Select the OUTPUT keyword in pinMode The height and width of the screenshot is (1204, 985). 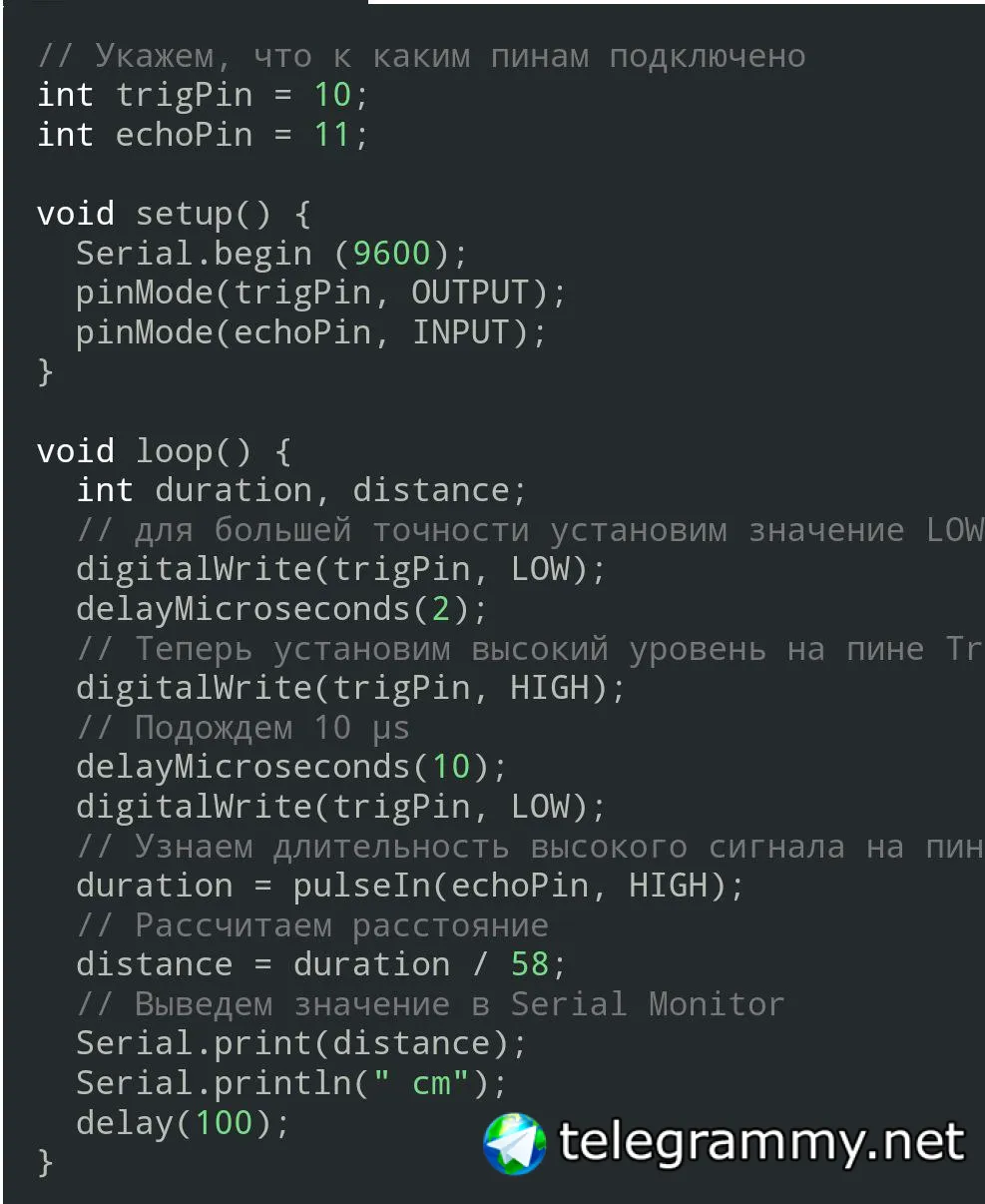point(469,293)
